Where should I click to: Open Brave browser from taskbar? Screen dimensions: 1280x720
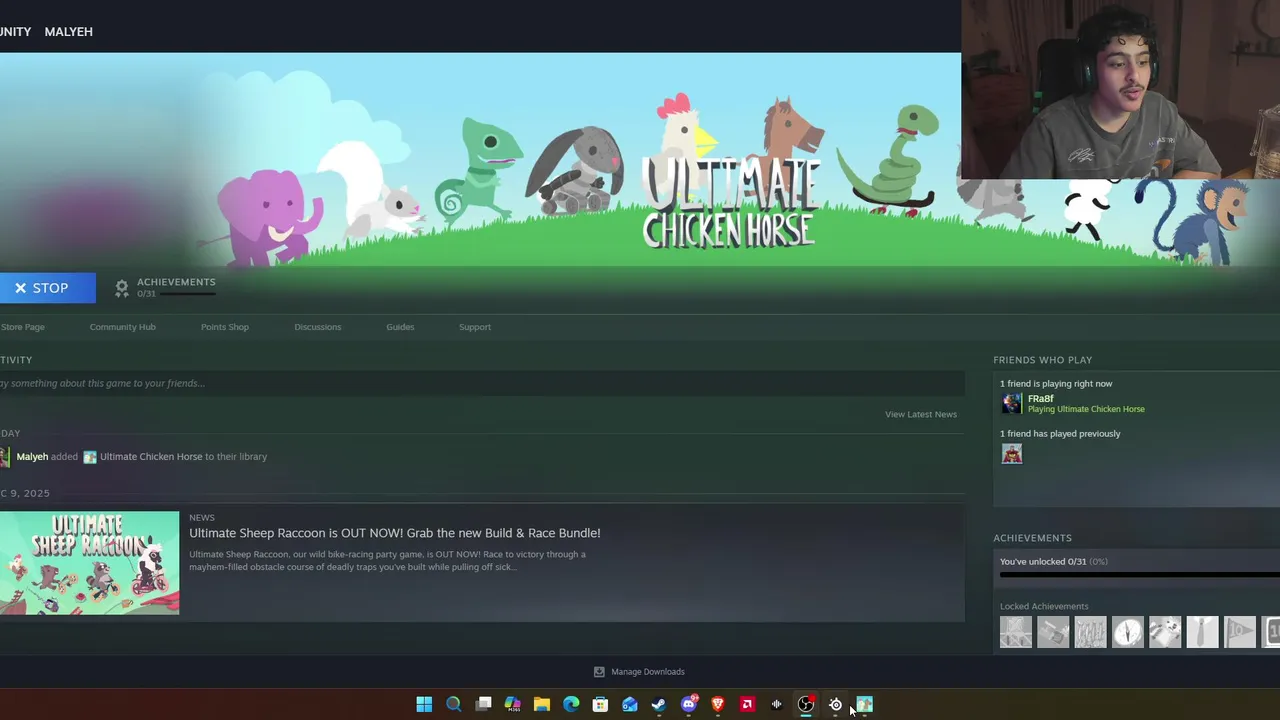click(x=718, y=705)
